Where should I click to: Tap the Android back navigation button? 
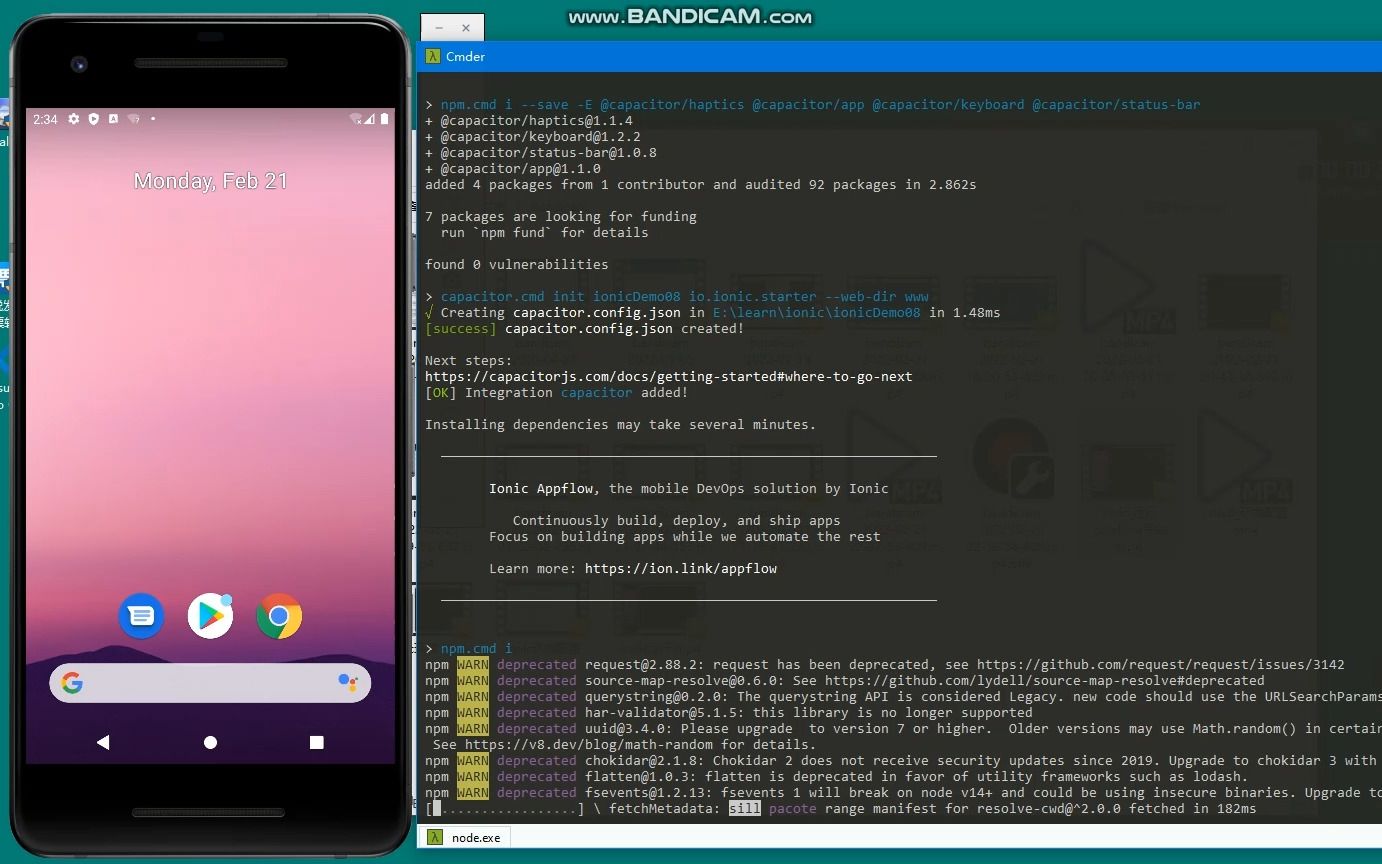[x=103, y=742]
